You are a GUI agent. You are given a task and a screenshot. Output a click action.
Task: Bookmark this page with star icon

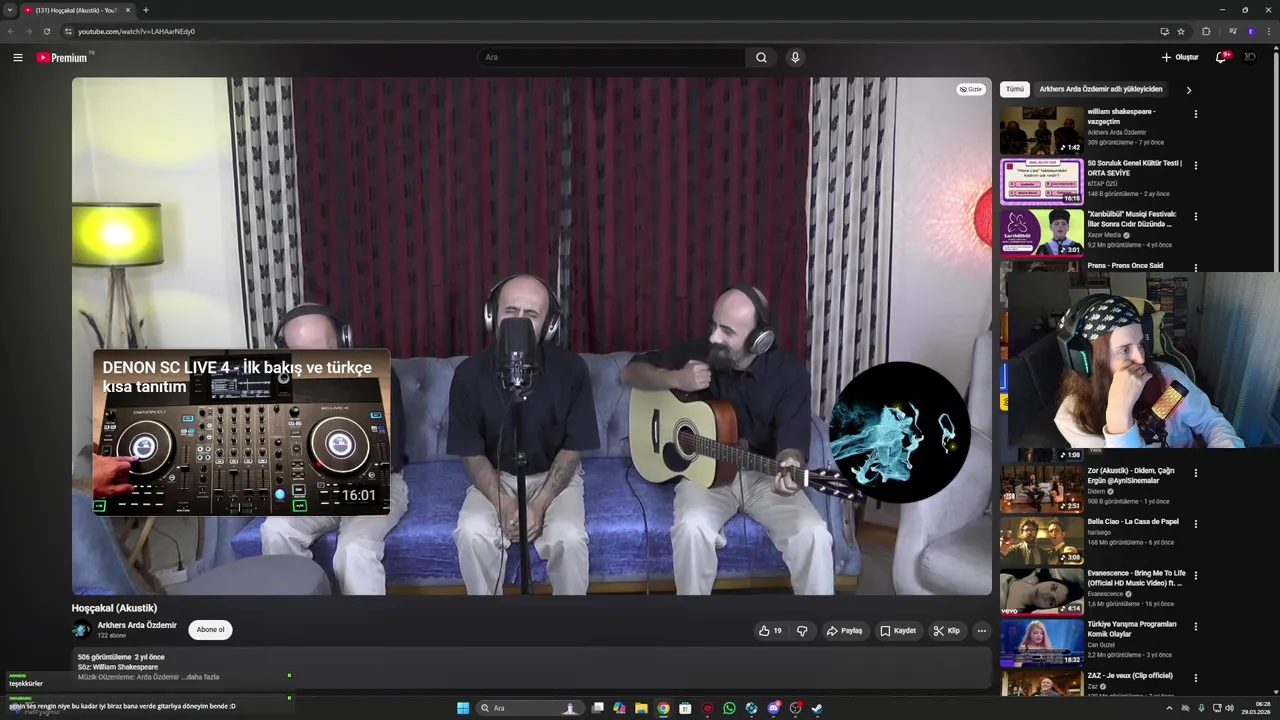[1181, 31]
